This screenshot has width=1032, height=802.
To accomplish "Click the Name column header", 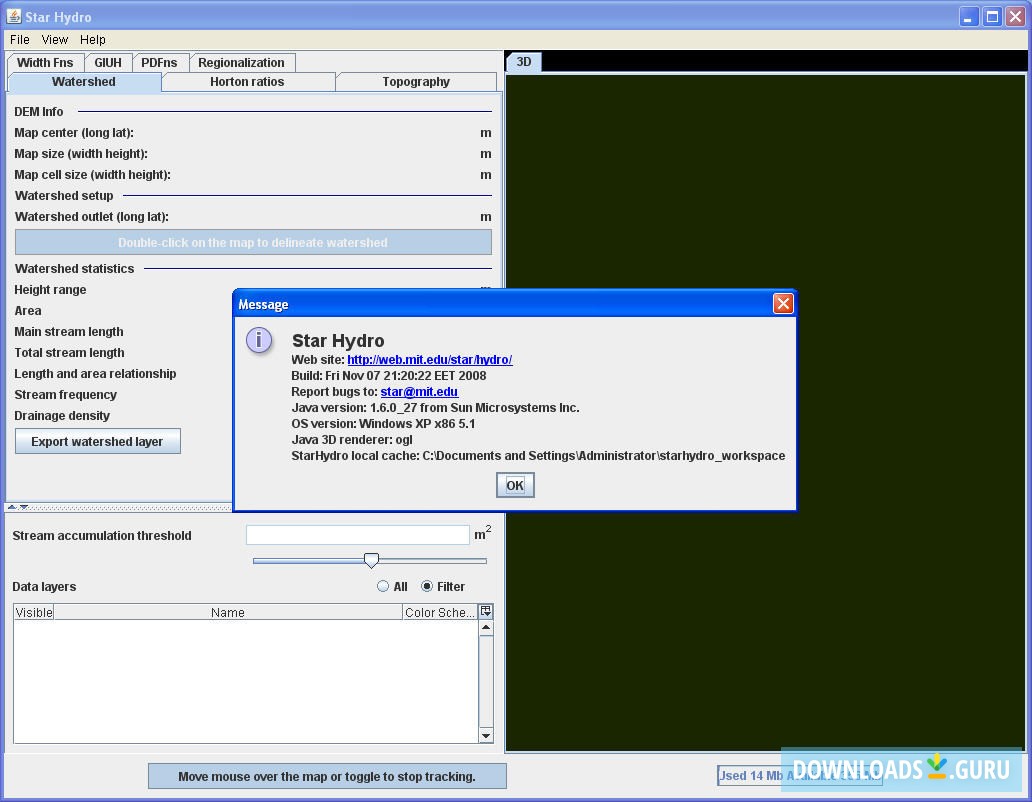I will 228,613.
